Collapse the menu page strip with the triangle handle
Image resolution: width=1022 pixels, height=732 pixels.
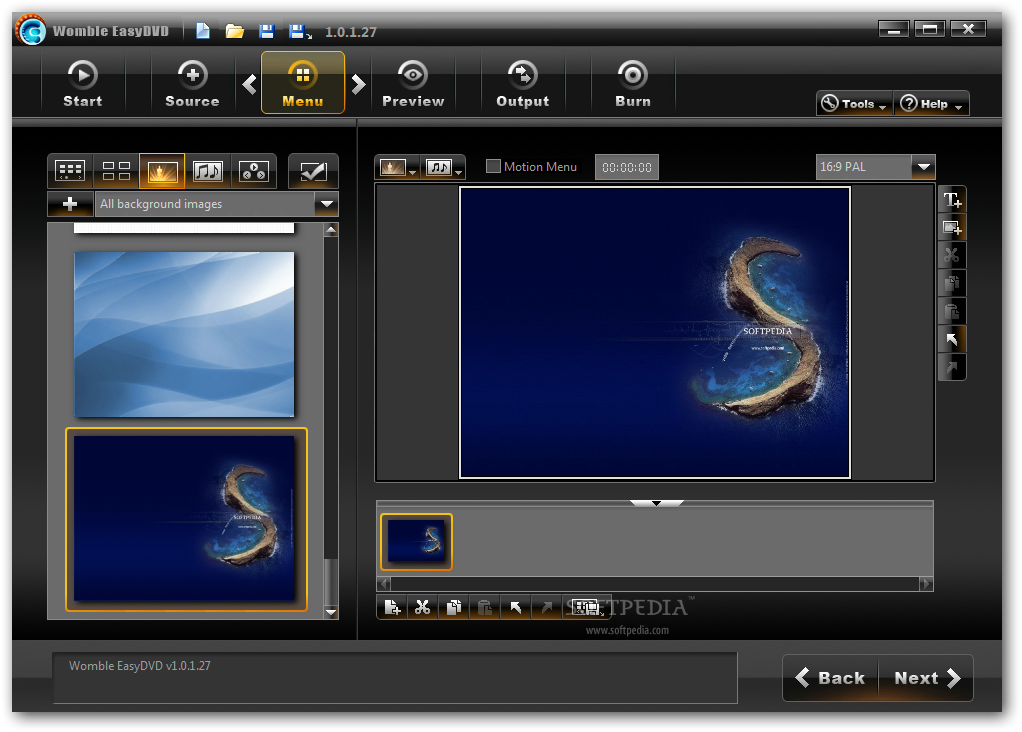656,503
